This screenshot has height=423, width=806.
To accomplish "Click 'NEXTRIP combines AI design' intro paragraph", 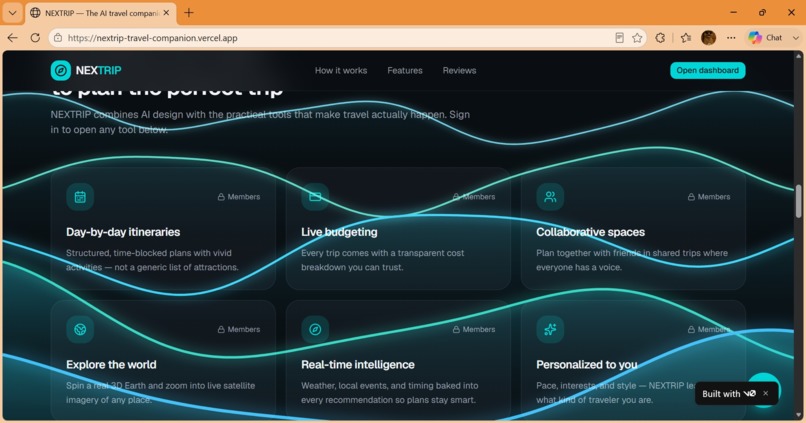I will (x=260, y=122).
